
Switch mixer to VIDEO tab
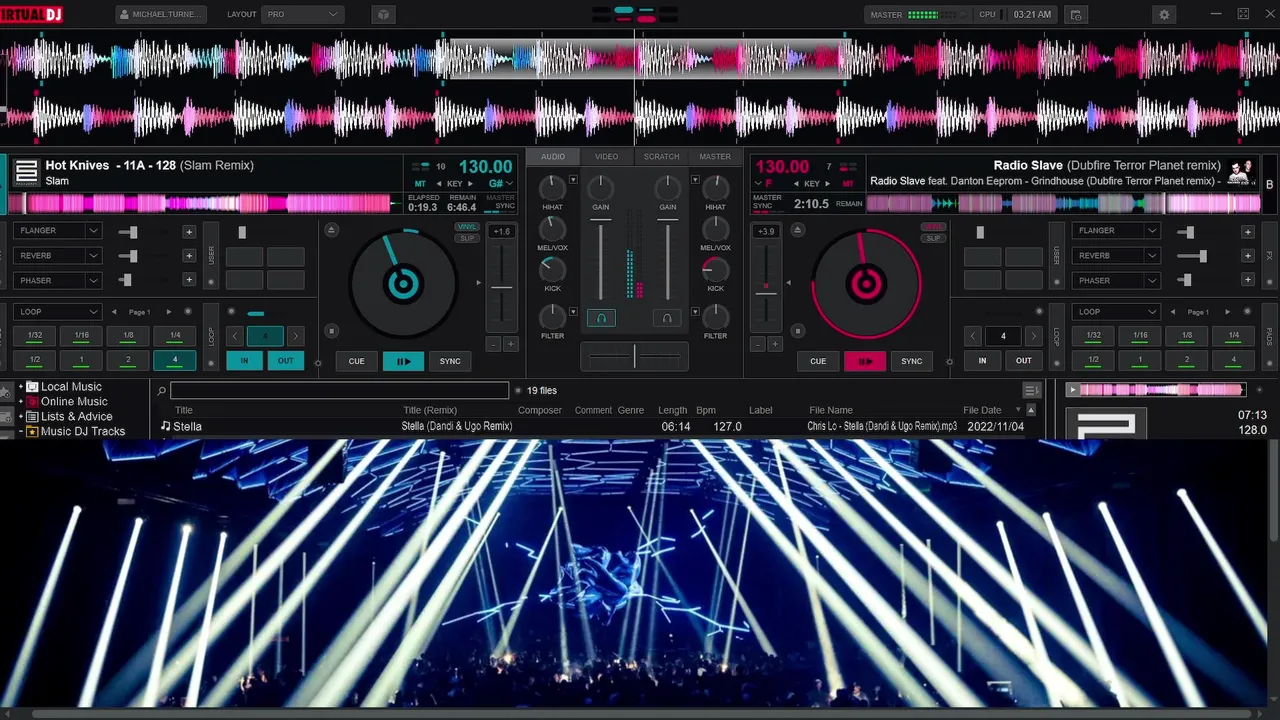(x=606, y=157)
